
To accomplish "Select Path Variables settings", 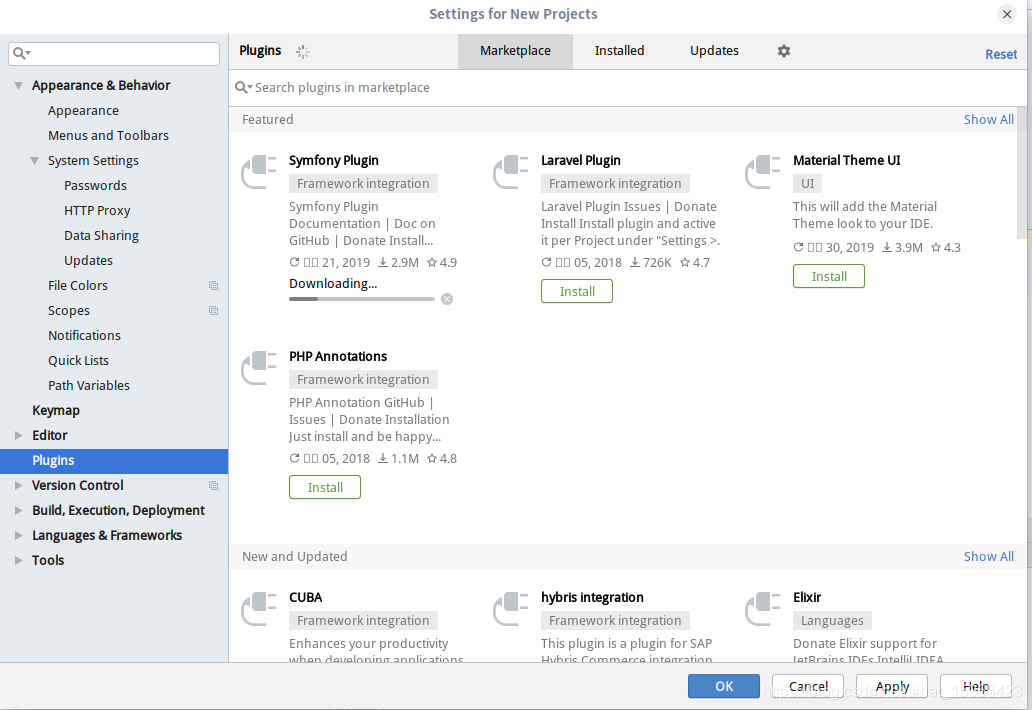I will [89, 386].
